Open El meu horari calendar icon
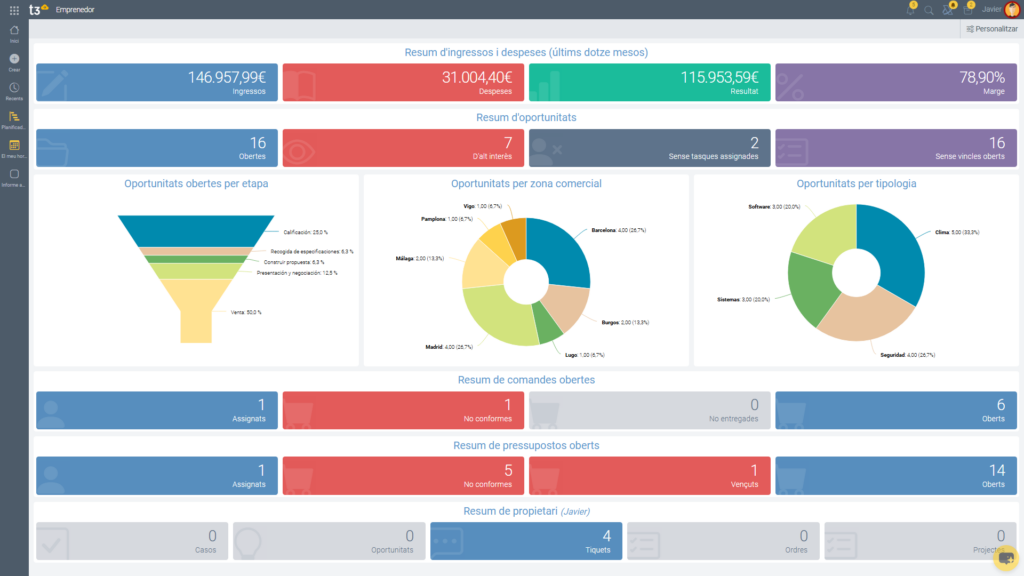This screenshot has width=1024, height=576. [14, 146]
